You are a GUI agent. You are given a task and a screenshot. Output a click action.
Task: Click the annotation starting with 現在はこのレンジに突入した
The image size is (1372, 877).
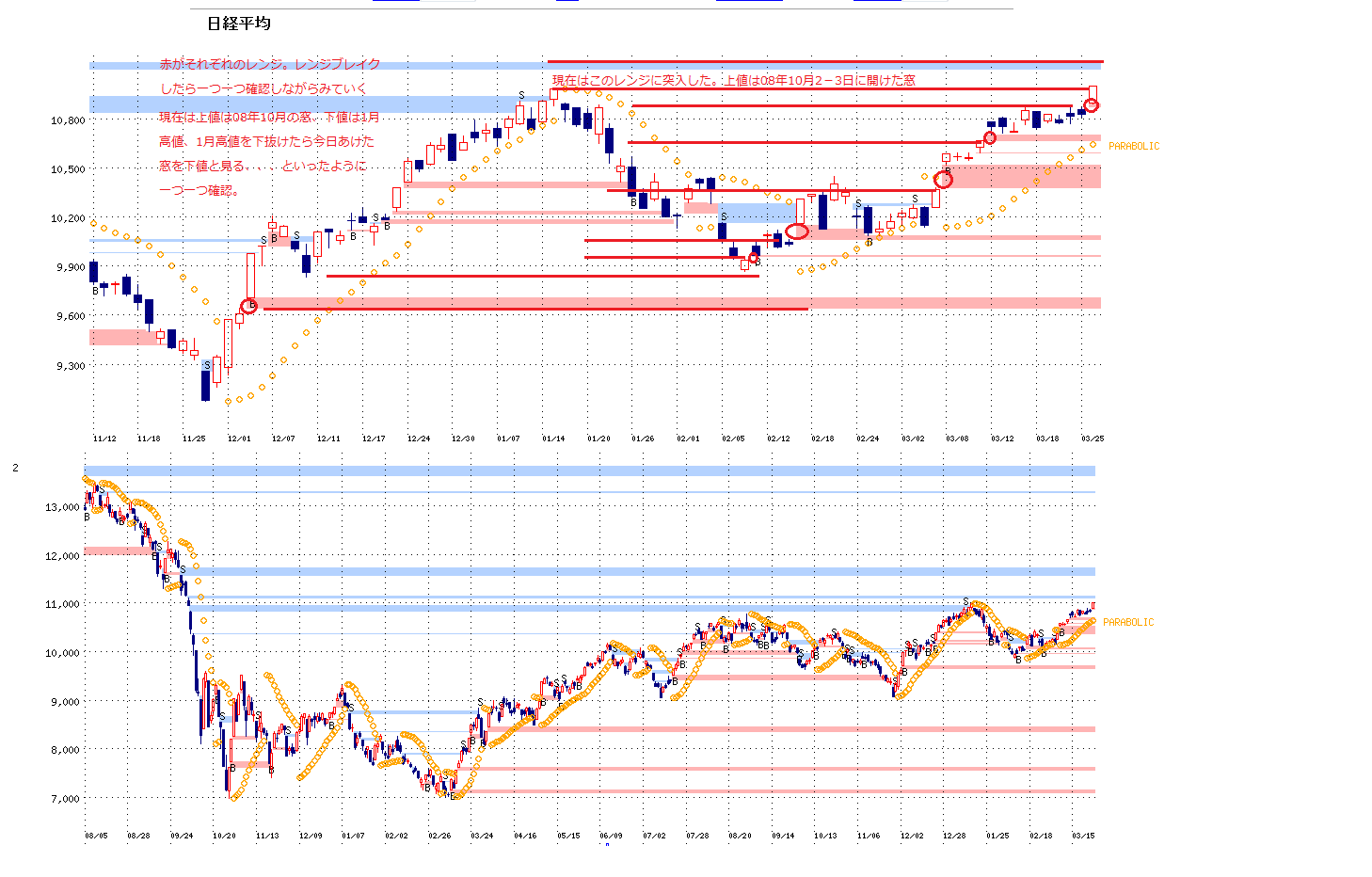(733, 81)
